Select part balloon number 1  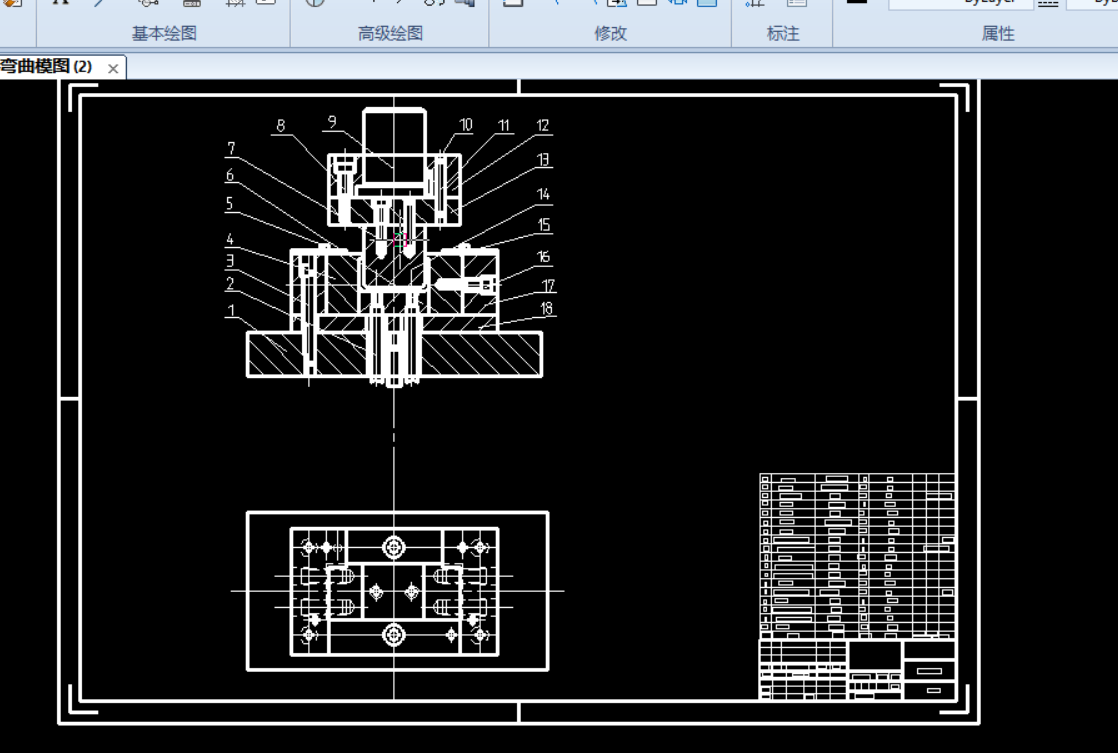point(231,310)
